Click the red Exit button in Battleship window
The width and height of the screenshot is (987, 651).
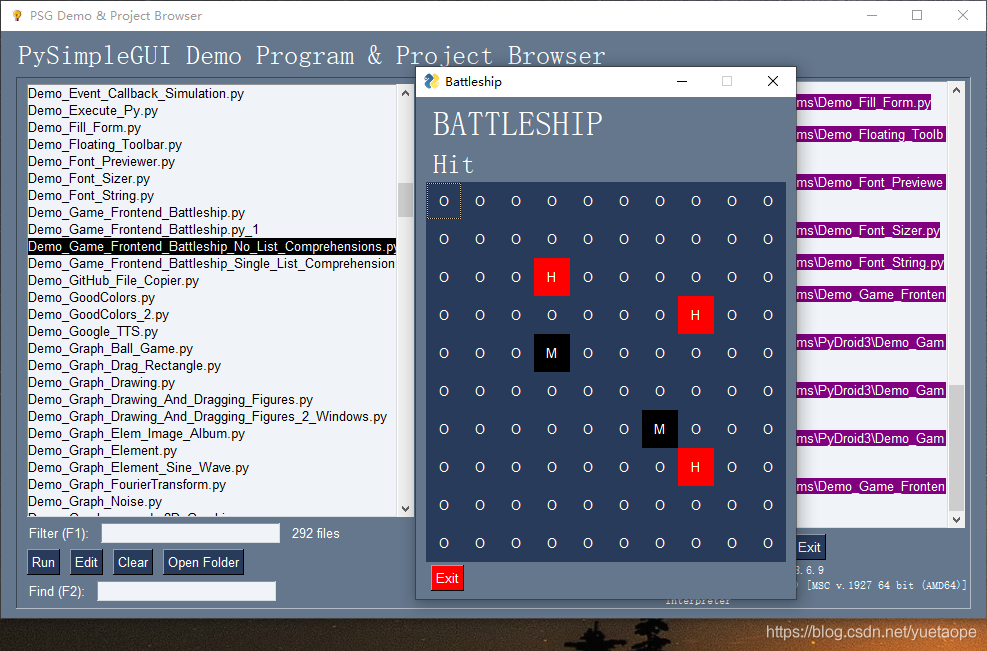coord(447,578)
